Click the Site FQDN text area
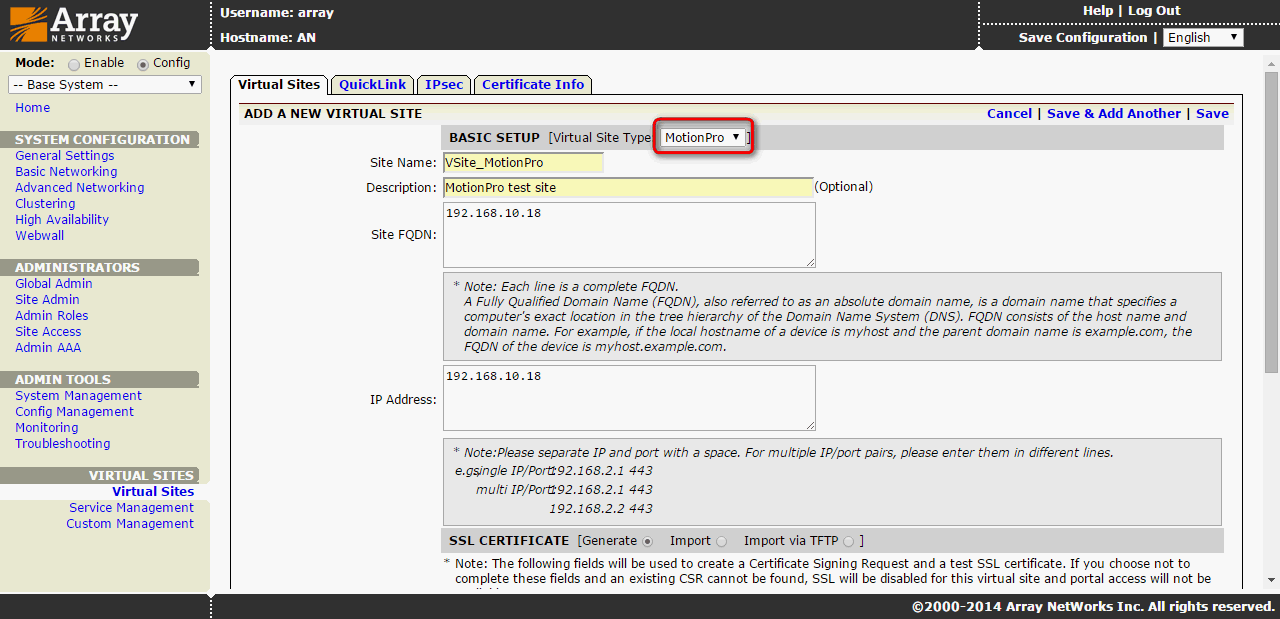 (x=629, y=235)
